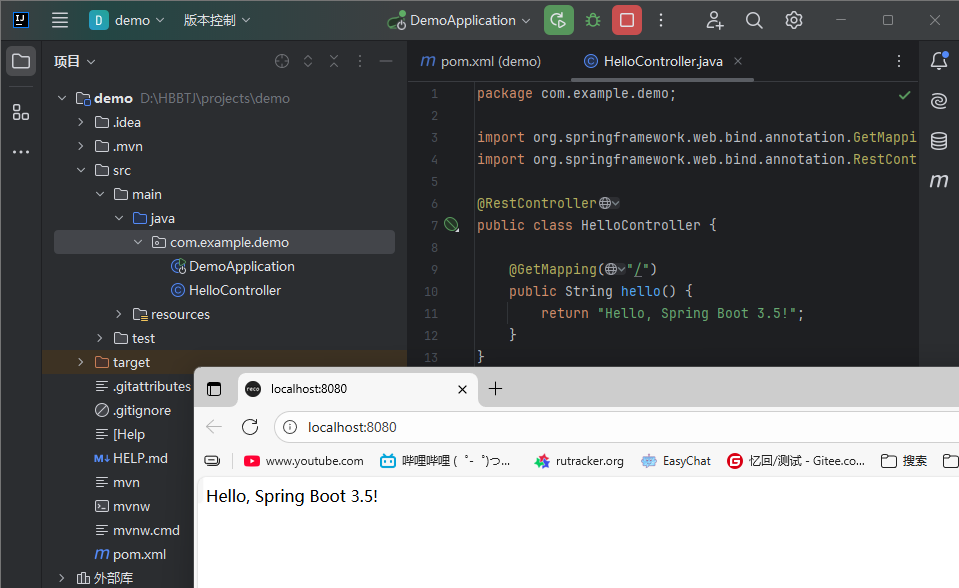This screenshot has height=588, width=959.
Task: Open the www.youtube.com bookmark
Action: coord(304,461)
